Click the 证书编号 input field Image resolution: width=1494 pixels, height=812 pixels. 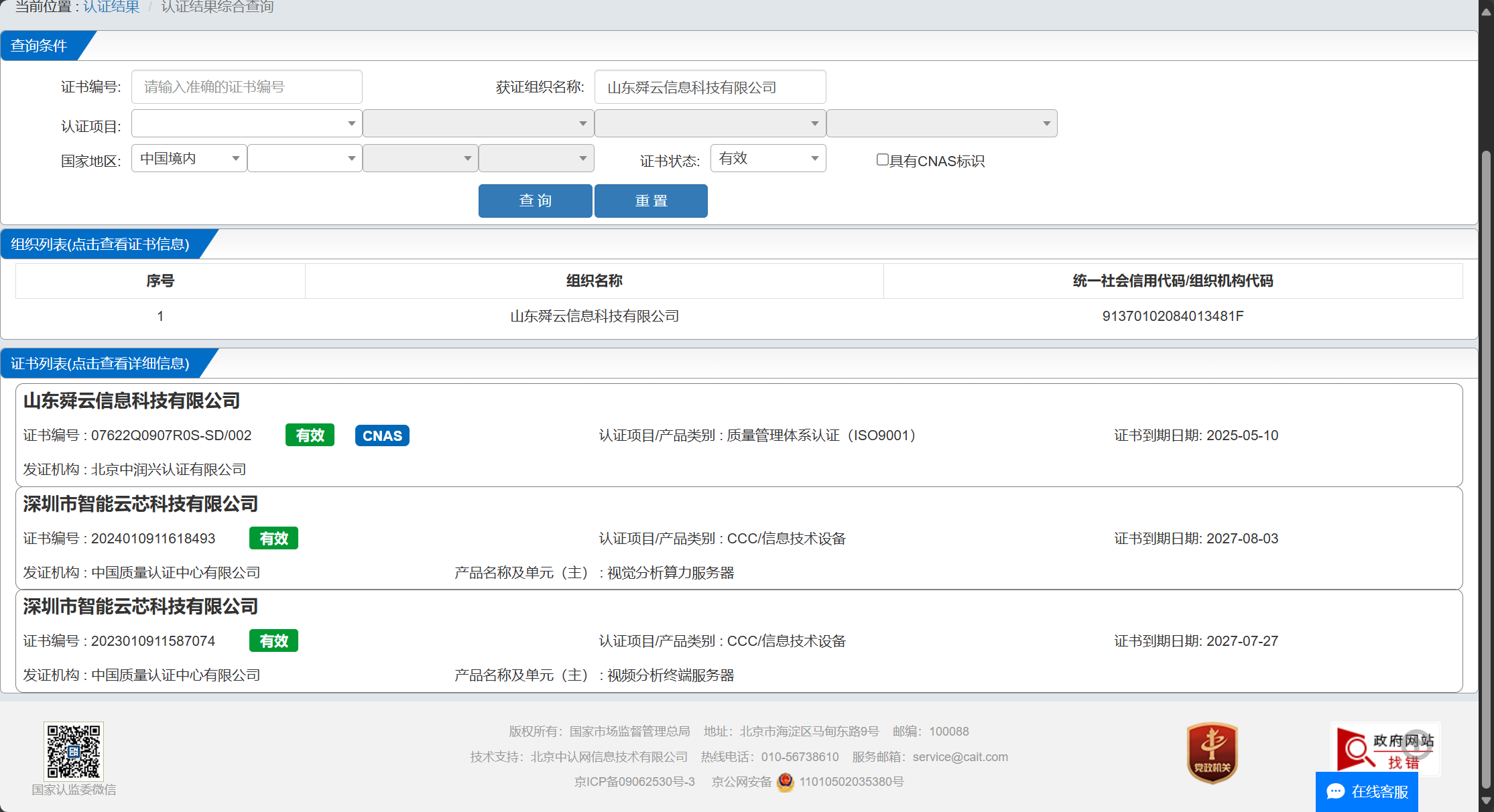(x=247, y=87)
